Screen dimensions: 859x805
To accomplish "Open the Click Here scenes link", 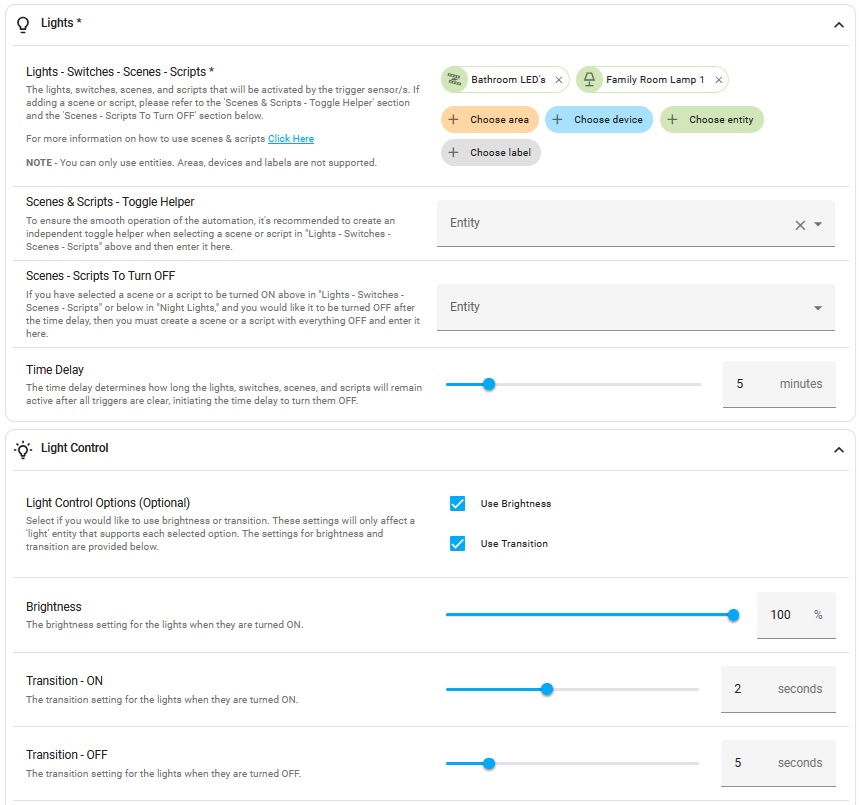I will pos(291,139).
